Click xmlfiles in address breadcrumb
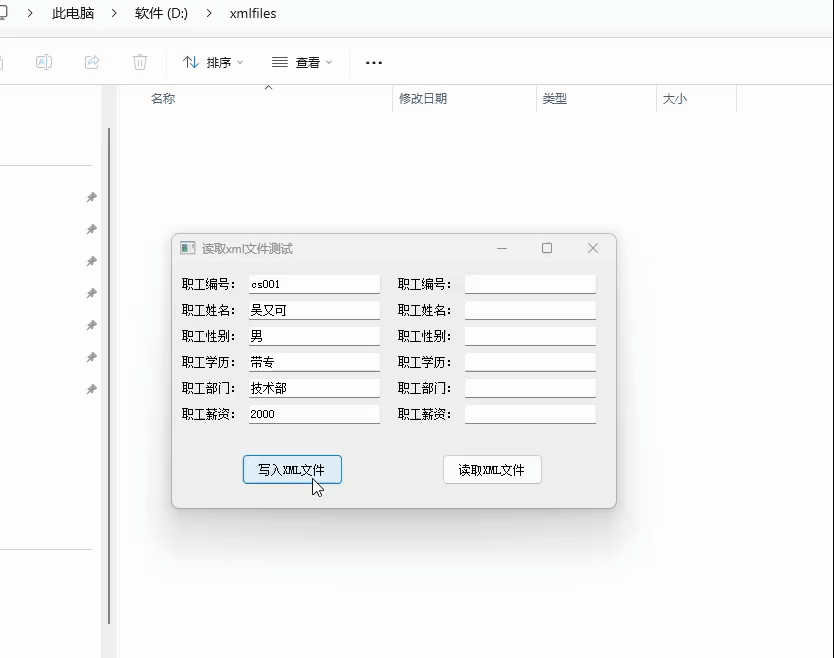Image resolution: width=834 pixels, height=658 pixels. [253, 13]
